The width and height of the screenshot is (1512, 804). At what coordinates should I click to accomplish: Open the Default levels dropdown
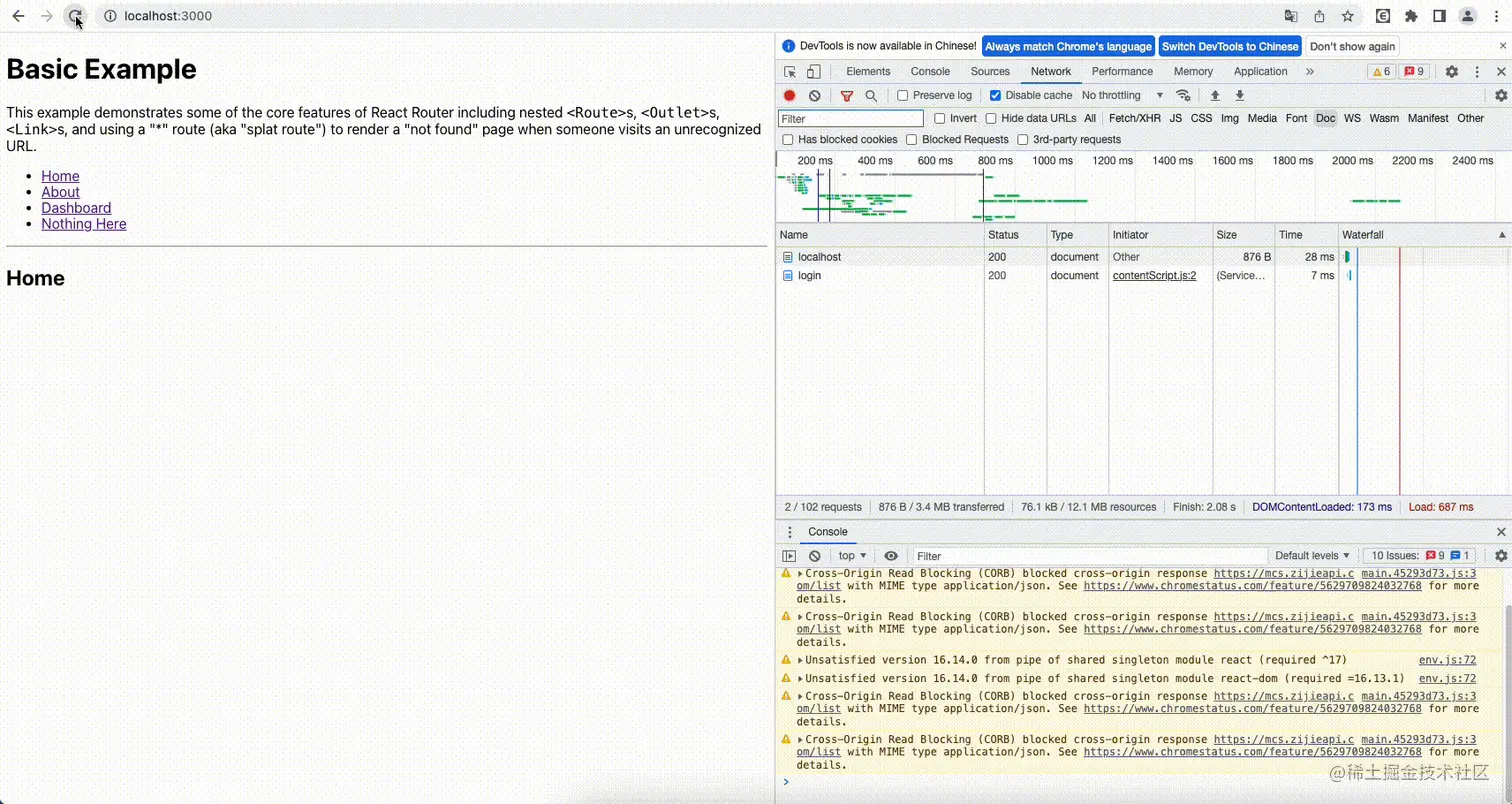click(1312, 556)
